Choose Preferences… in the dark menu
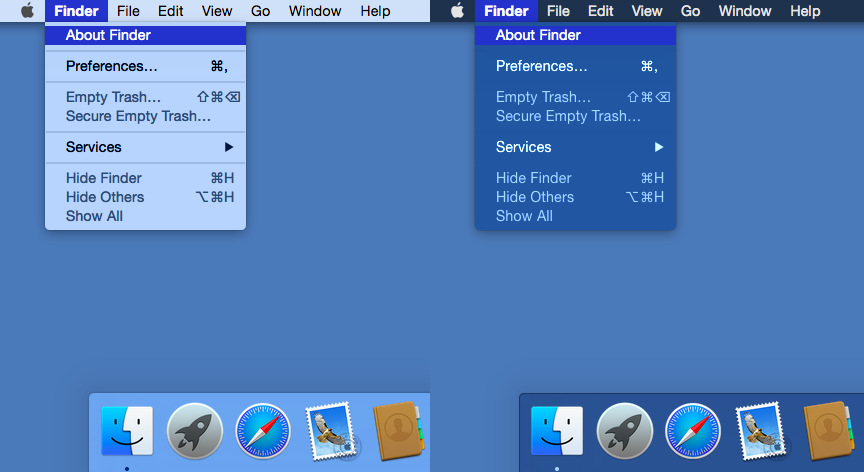This screenshot has width=864, height=472. pos(575,66)
